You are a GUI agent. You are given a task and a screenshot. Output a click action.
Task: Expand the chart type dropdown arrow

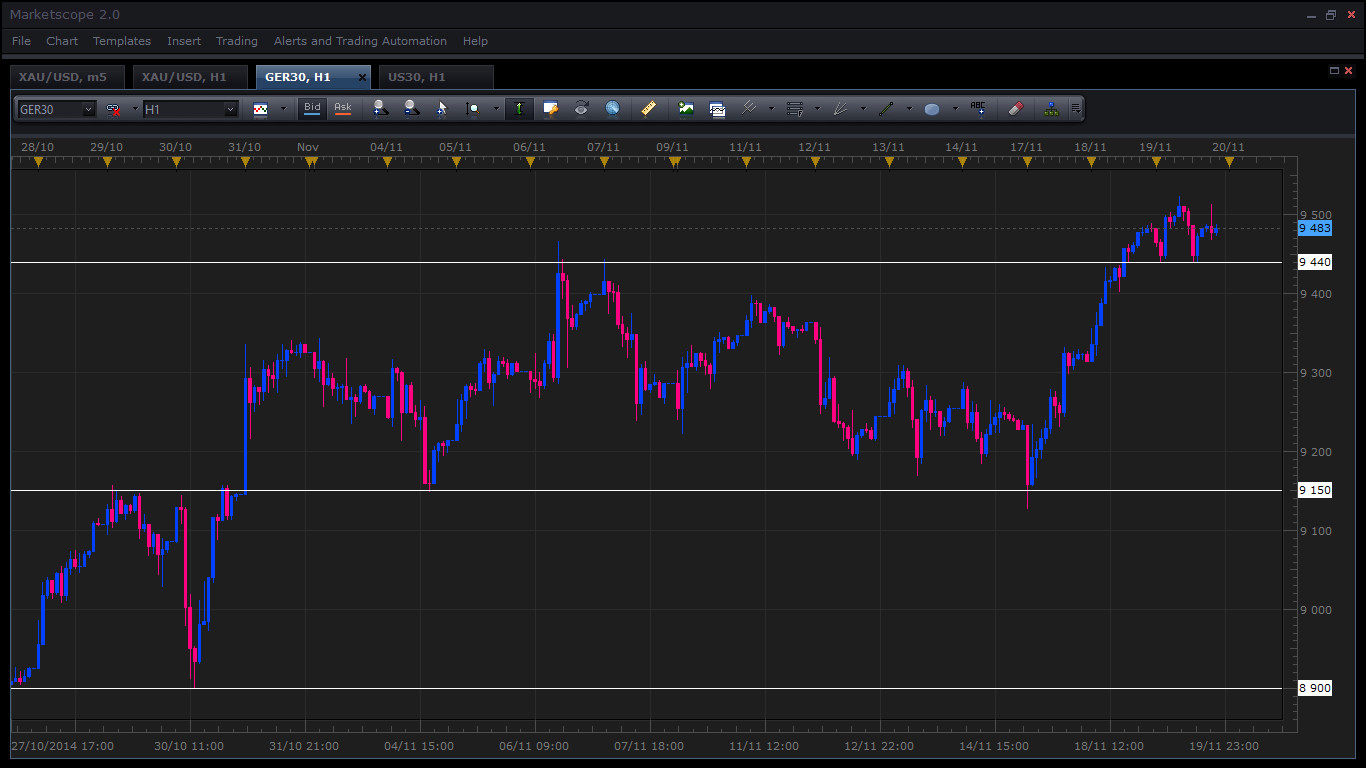coord(282,109)
